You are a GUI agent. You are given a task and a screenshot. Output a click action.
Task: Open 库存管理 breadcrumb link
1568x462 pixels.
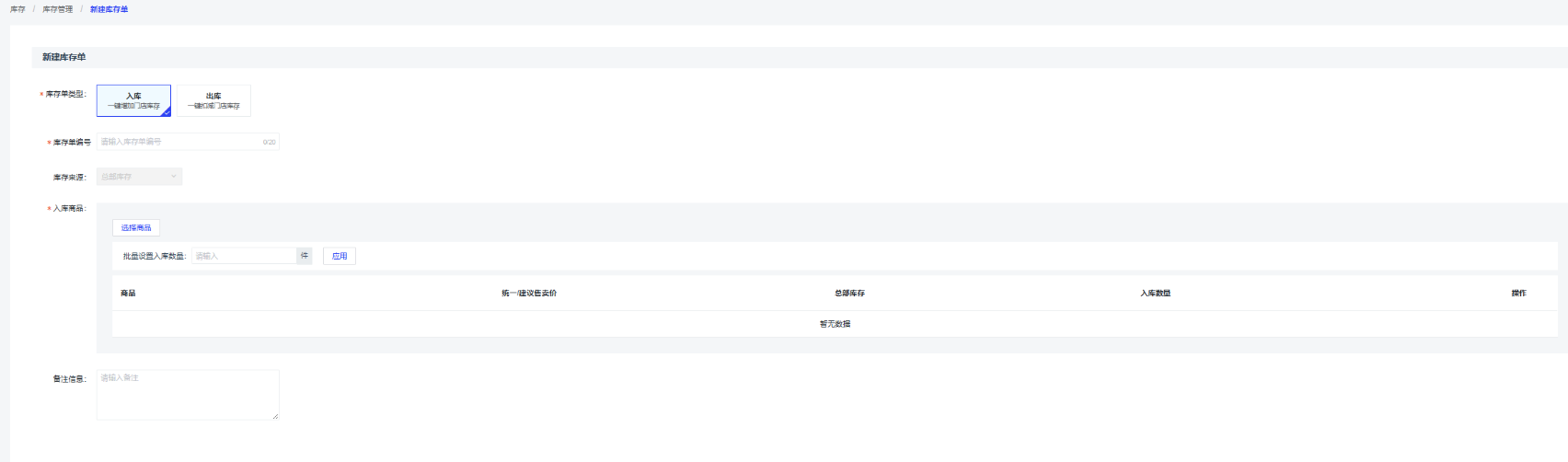pos(57,9)
